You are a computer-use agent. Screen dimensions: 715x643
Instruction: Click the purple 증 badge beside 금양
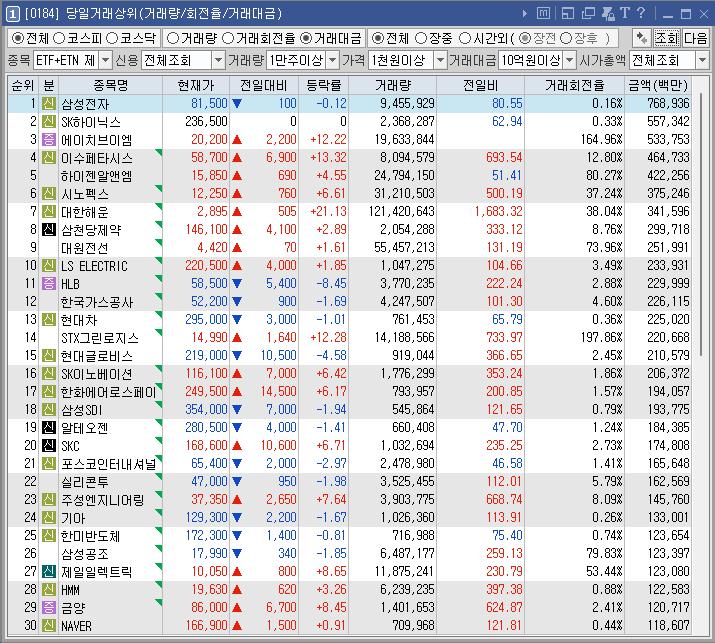[x=49, y=607]
